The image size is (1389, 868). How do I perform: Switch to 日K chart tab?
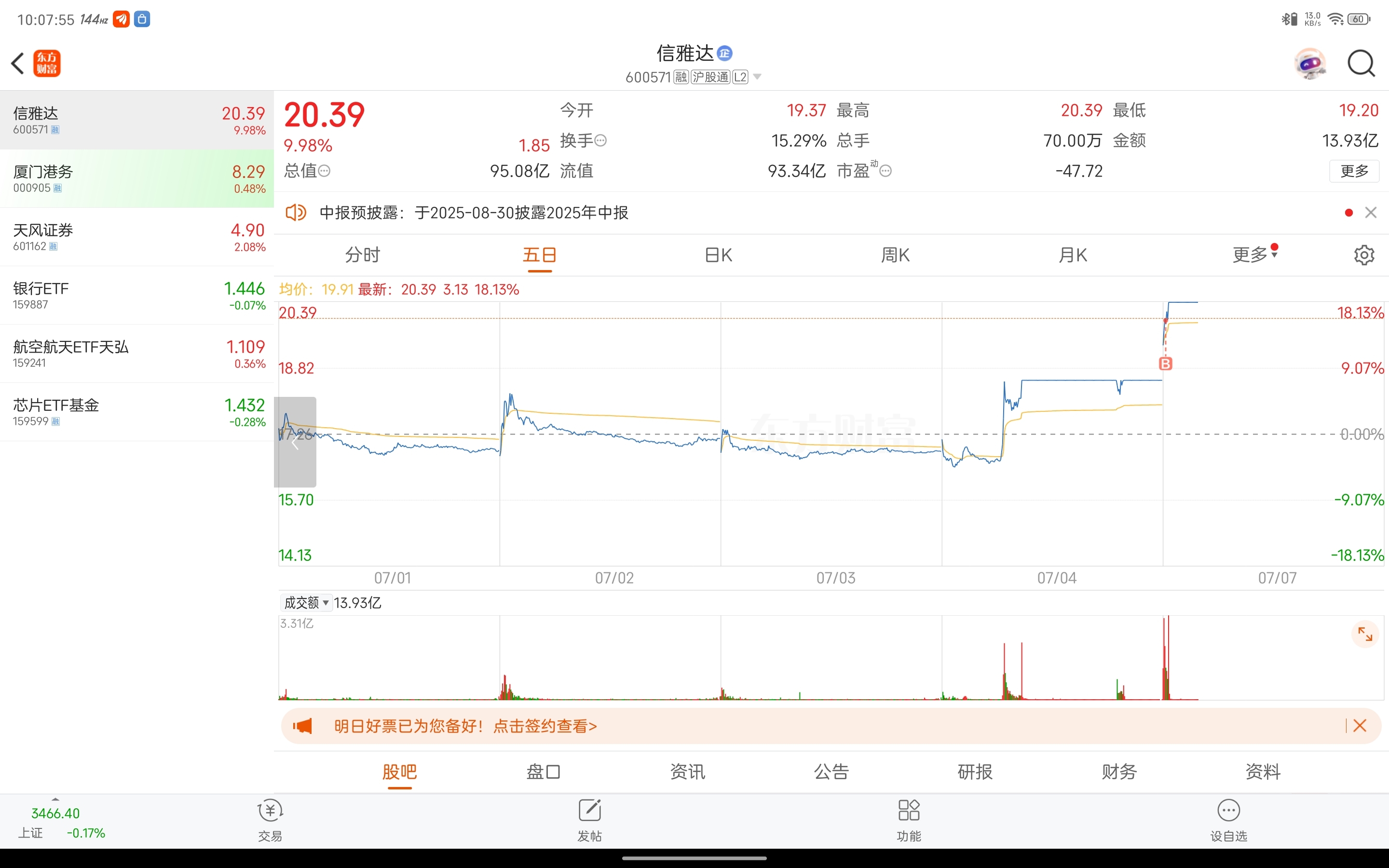[x=718, y=255]
